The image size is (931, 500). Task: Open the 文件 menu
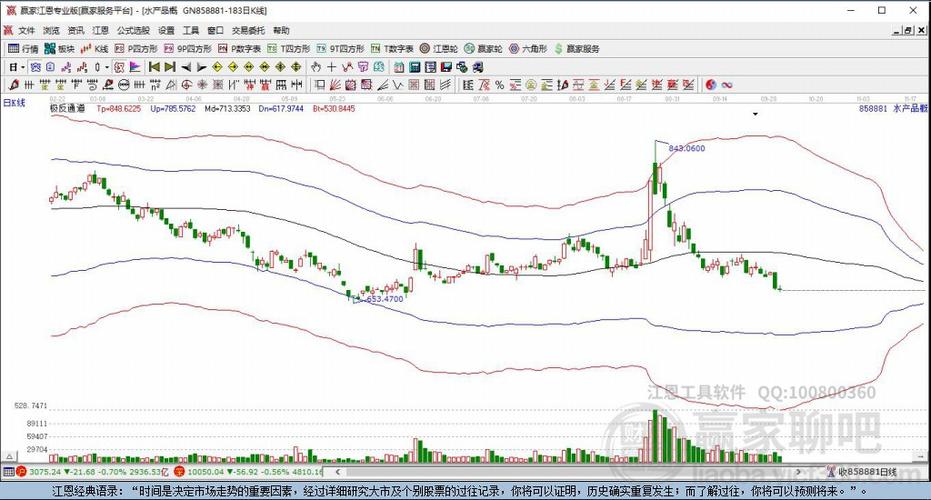(27, 30)
